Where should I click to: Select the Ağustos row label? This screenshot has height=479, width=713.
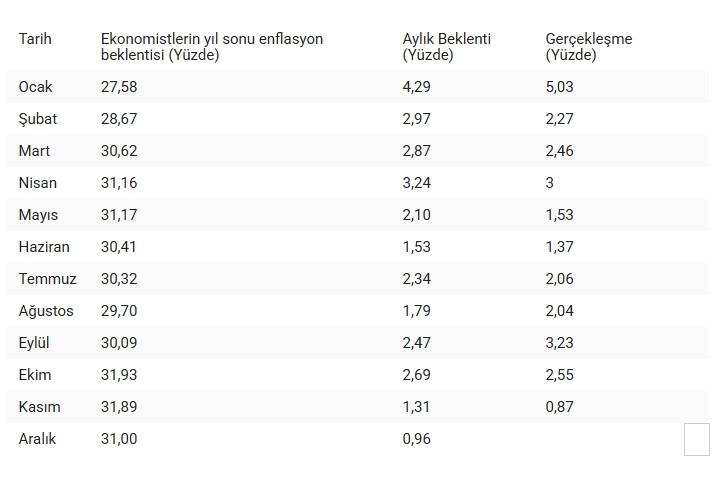tap(46, 311)
